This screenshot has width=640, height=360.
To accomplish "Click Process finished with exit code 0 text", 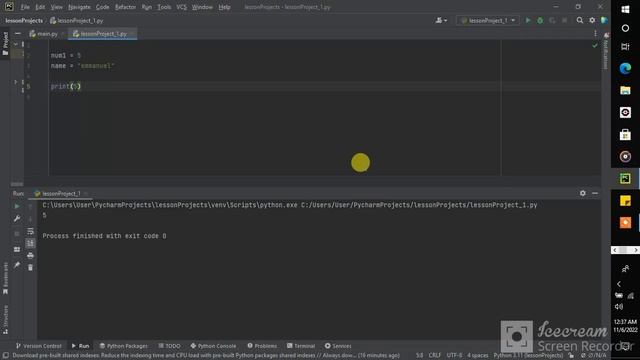I will [104, 236].
